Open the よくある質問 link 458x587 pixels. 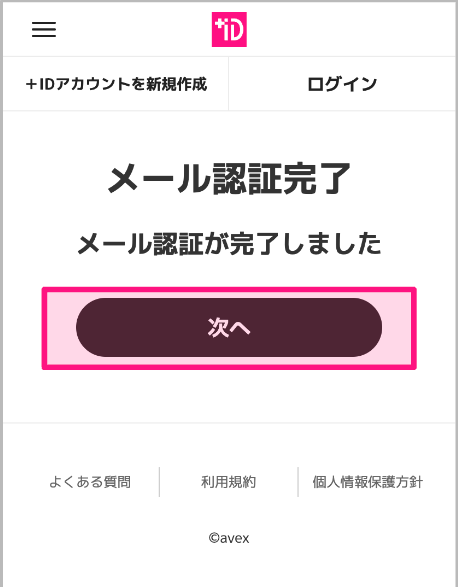(90, 482)
